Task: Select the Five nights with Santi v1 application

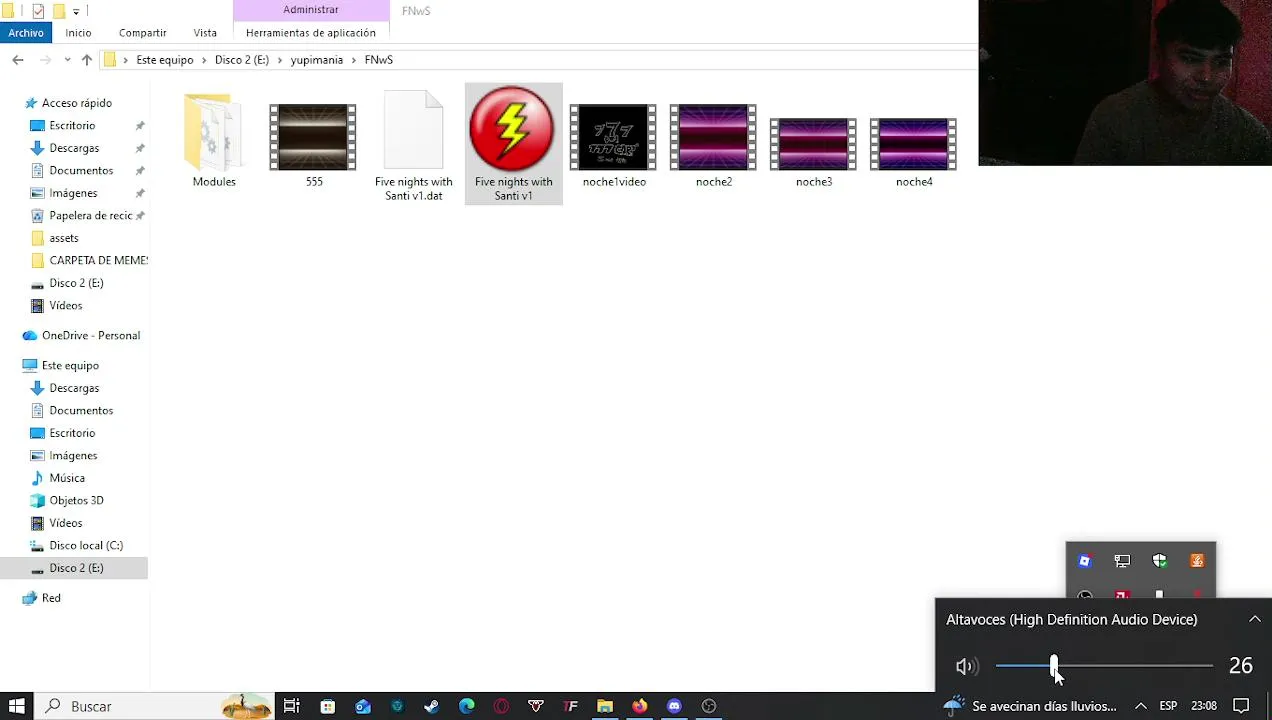Action: (513, 144)
